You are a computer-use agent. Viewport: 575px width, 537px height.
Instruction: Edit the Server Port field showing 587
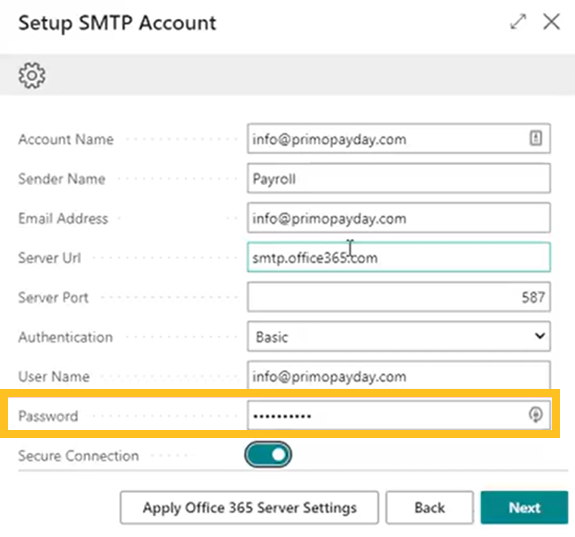point(399,297)
